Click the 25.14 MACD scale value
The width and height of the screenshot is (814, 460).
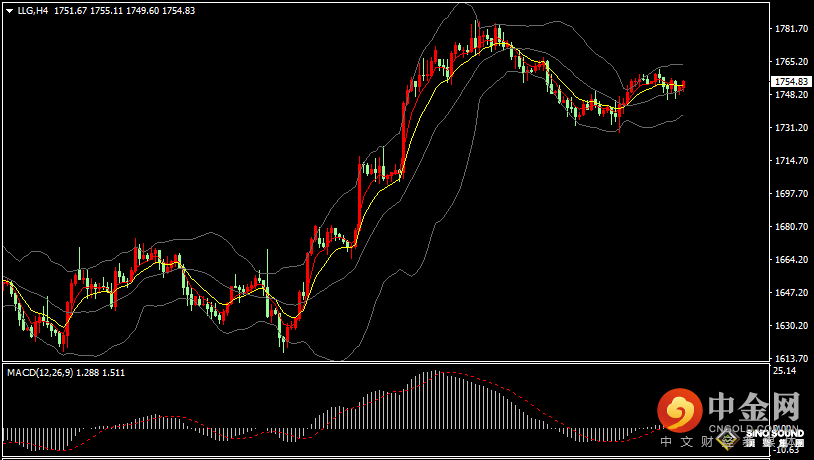point(784,371)
